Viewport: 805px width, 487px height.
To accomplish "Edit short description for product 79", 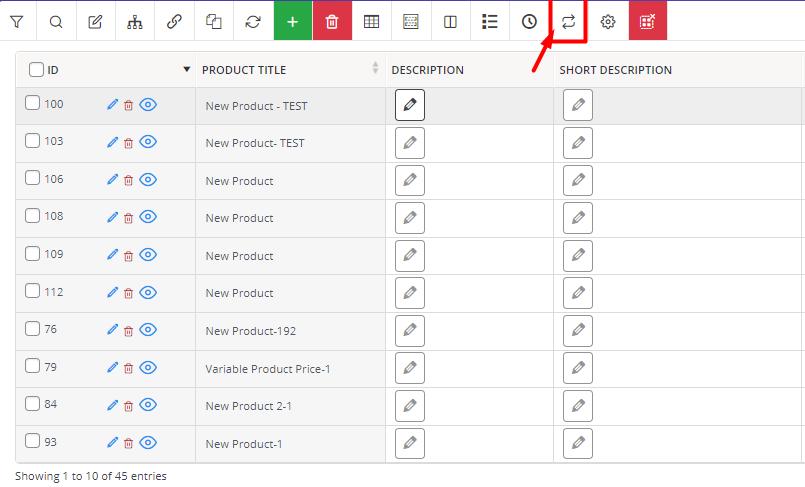I will pyautogui.click(x=578, y=368).
